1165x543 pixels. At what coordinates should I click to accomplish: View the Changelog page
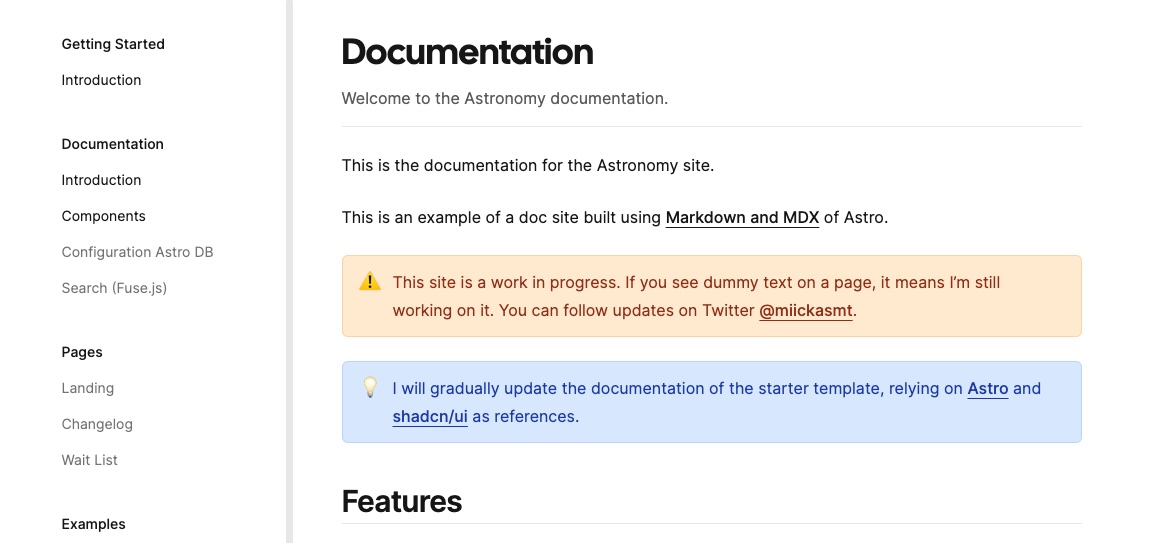coord(97,424)
